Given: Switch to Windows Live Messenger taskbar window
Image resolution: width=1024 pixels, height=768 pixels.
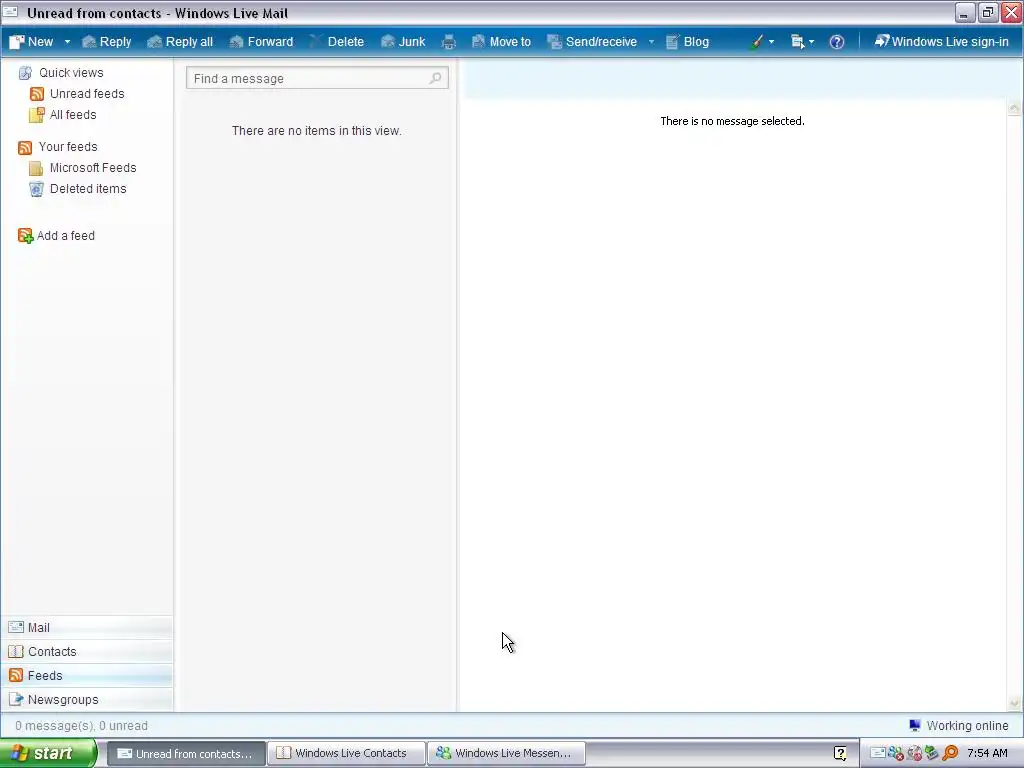Looking at the screenshot, I should coord(506,753).
